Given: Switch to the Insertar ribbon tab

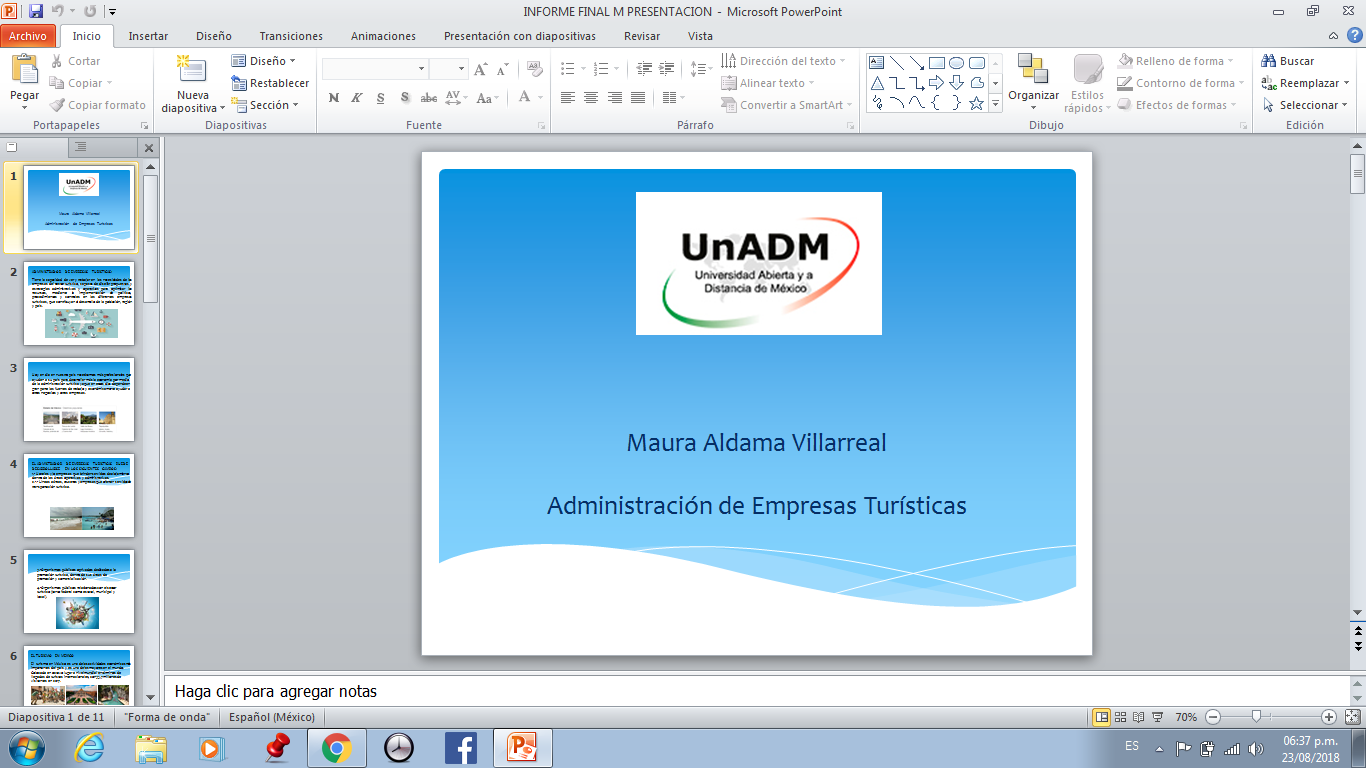Looking at the screenshot, I should [147, 35].
